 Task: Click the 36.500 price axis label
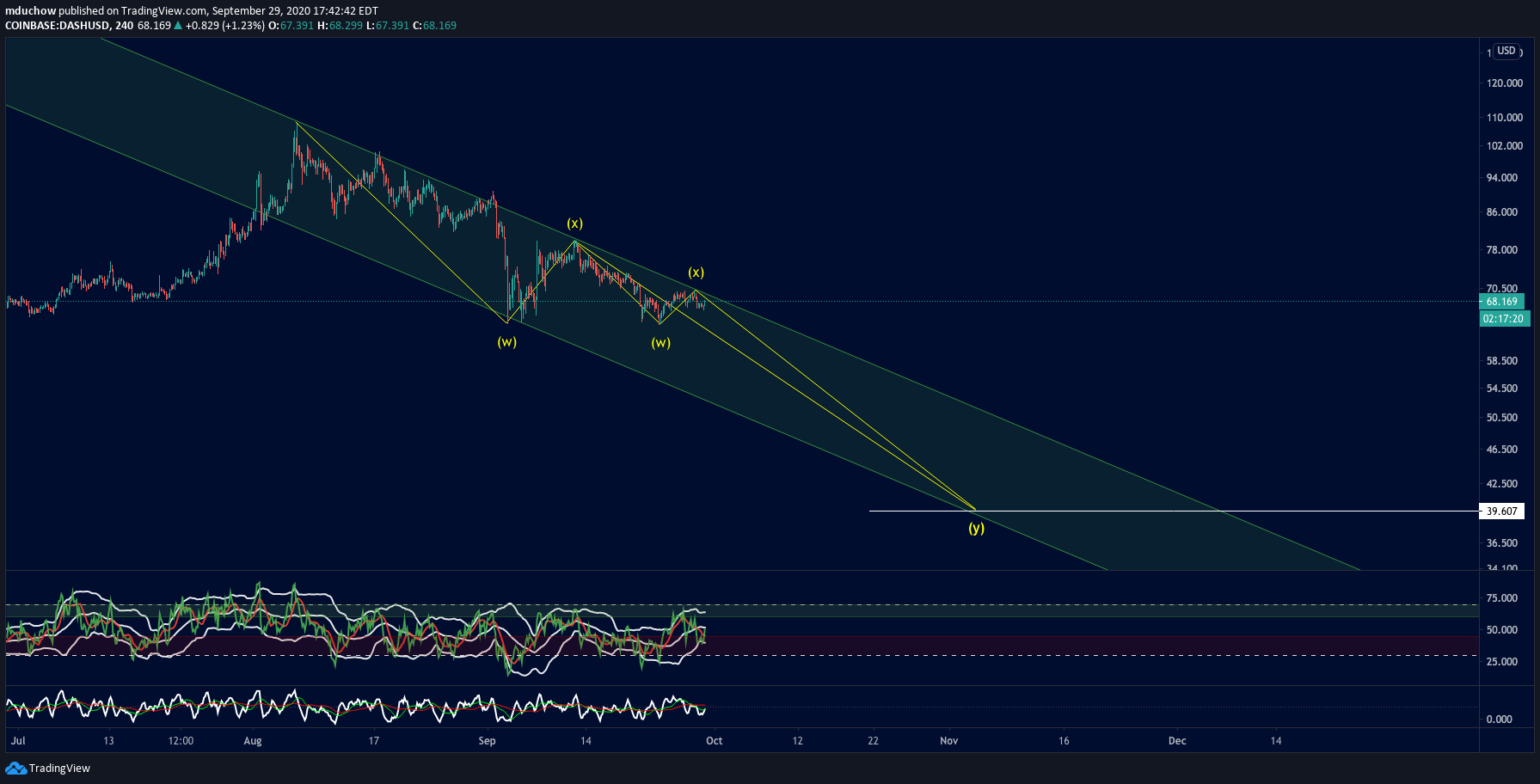[1502, 543]
